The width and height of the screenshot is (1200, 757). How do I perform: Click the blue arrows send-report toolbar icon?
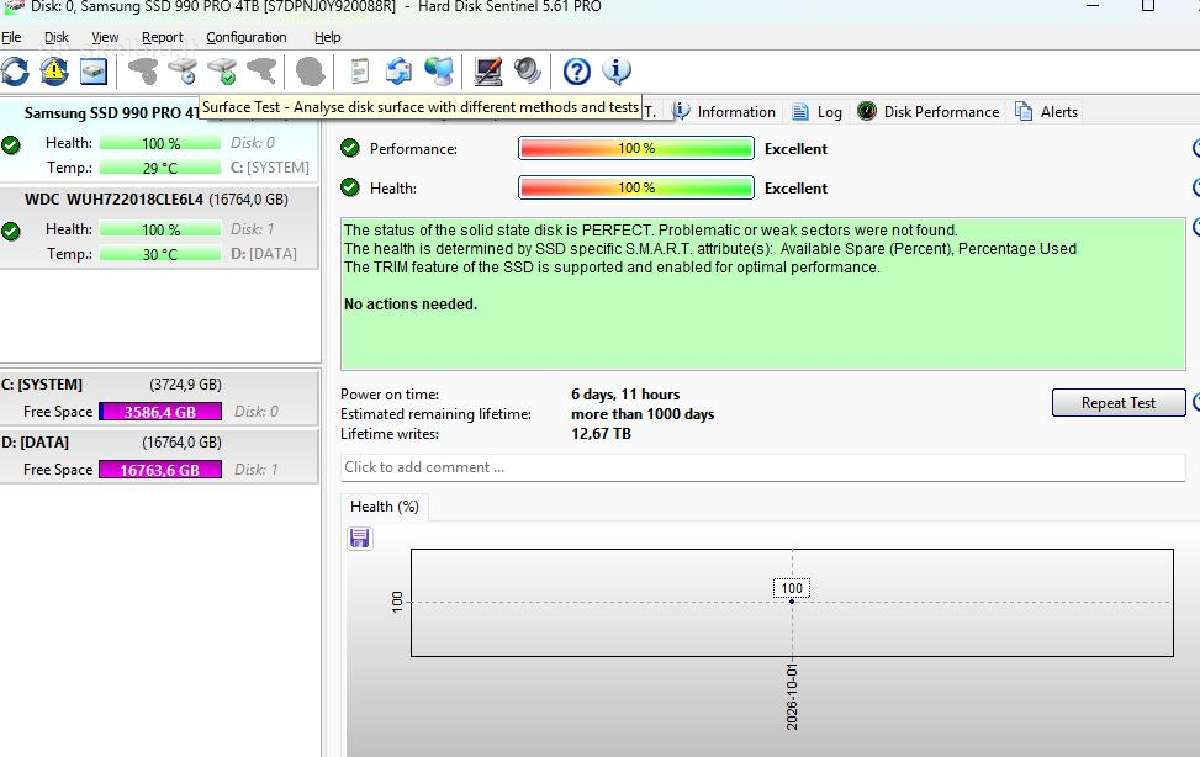click(x=398, y=71)
